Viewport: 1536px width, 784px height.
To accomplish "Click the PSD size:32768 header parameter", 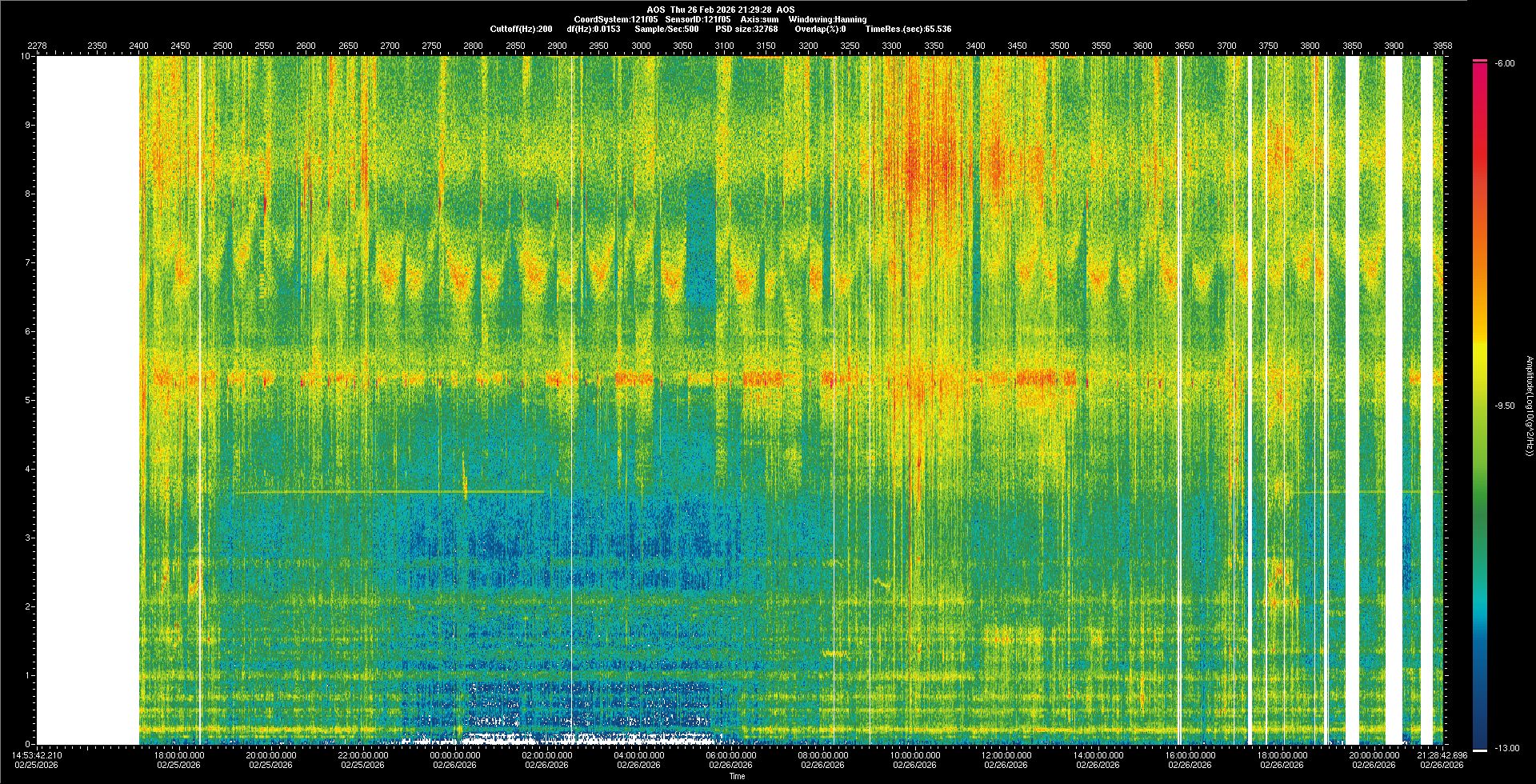I will [x=746, y=29].
